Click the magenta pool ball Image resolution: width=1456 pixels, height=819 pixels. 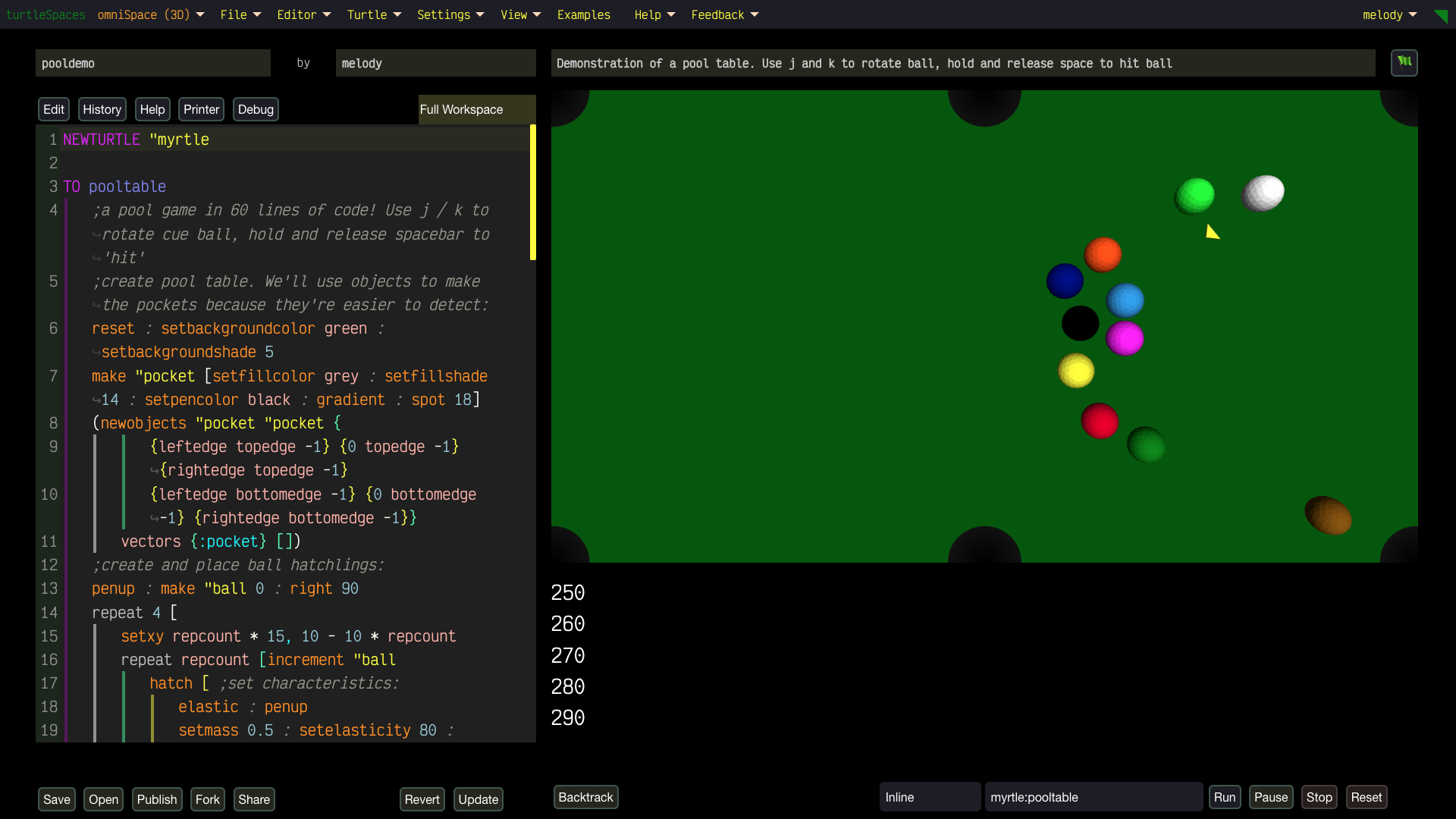pyautogui.click(x=1125, y=338)
